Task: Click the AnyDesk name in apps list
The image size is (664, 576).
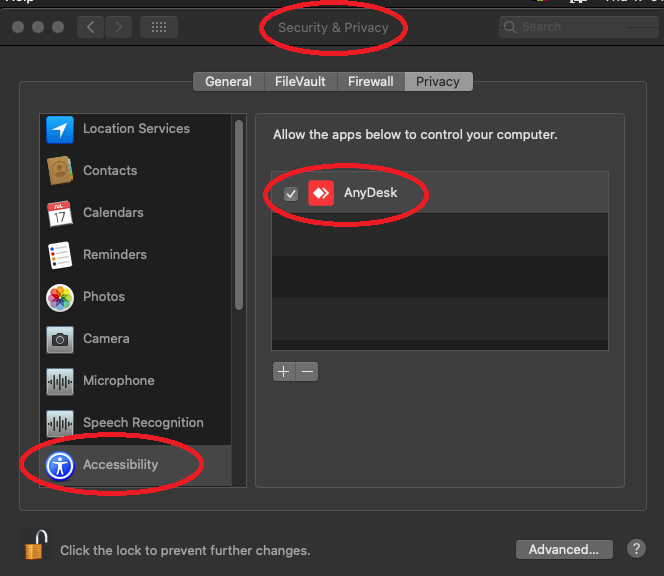Action: tap(371, 192)
